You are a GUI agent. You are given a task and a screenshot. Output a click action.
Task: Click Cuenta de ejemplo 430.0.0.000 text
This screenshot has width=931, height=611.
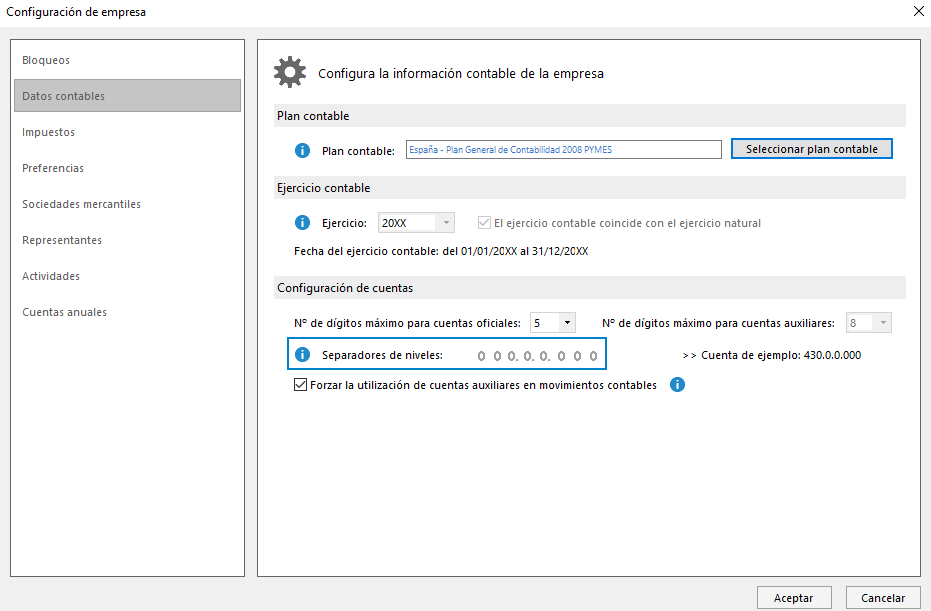[772, 355]
